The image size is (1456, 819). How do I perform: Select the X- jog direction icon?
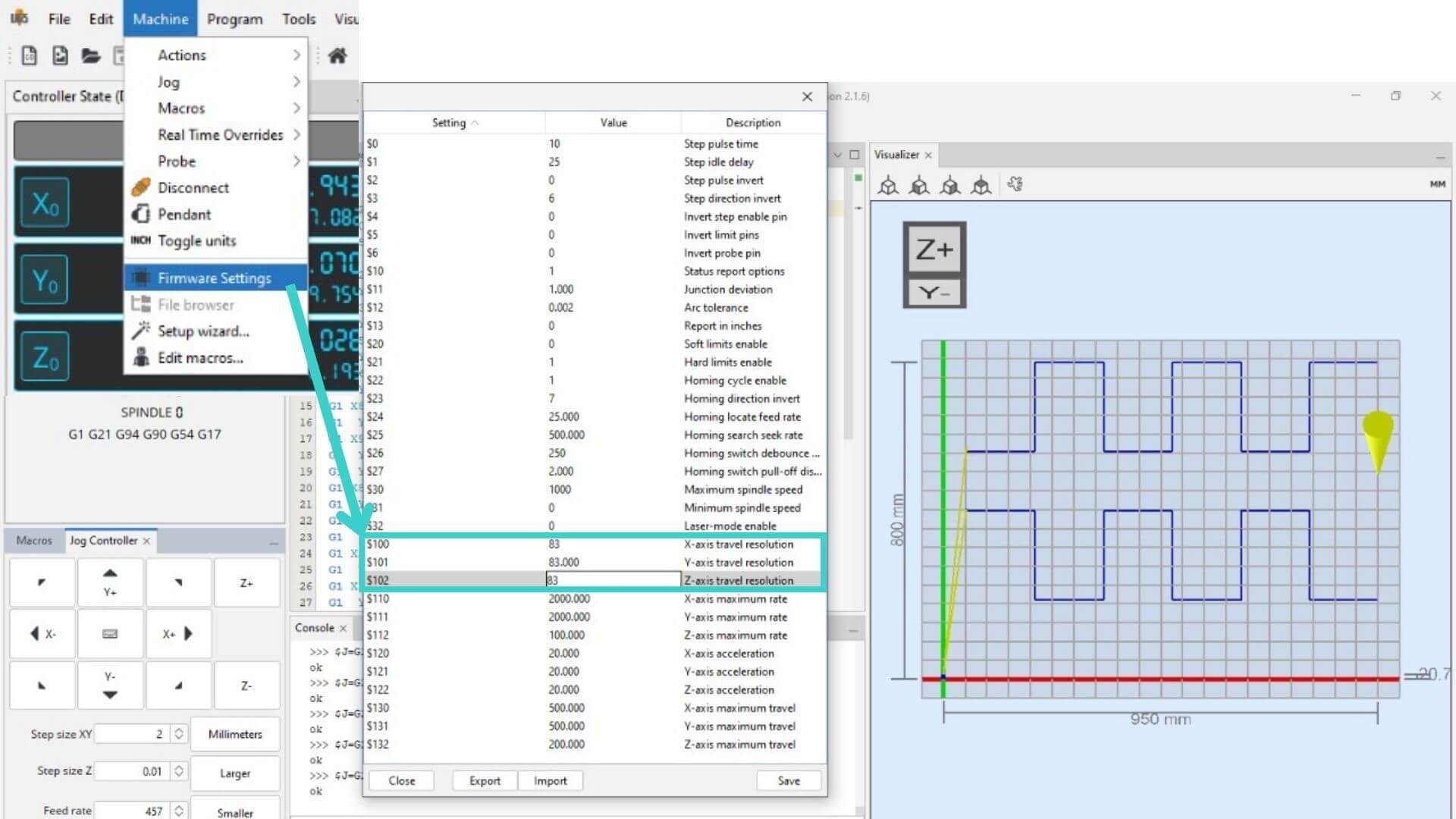tap(43, 633)
